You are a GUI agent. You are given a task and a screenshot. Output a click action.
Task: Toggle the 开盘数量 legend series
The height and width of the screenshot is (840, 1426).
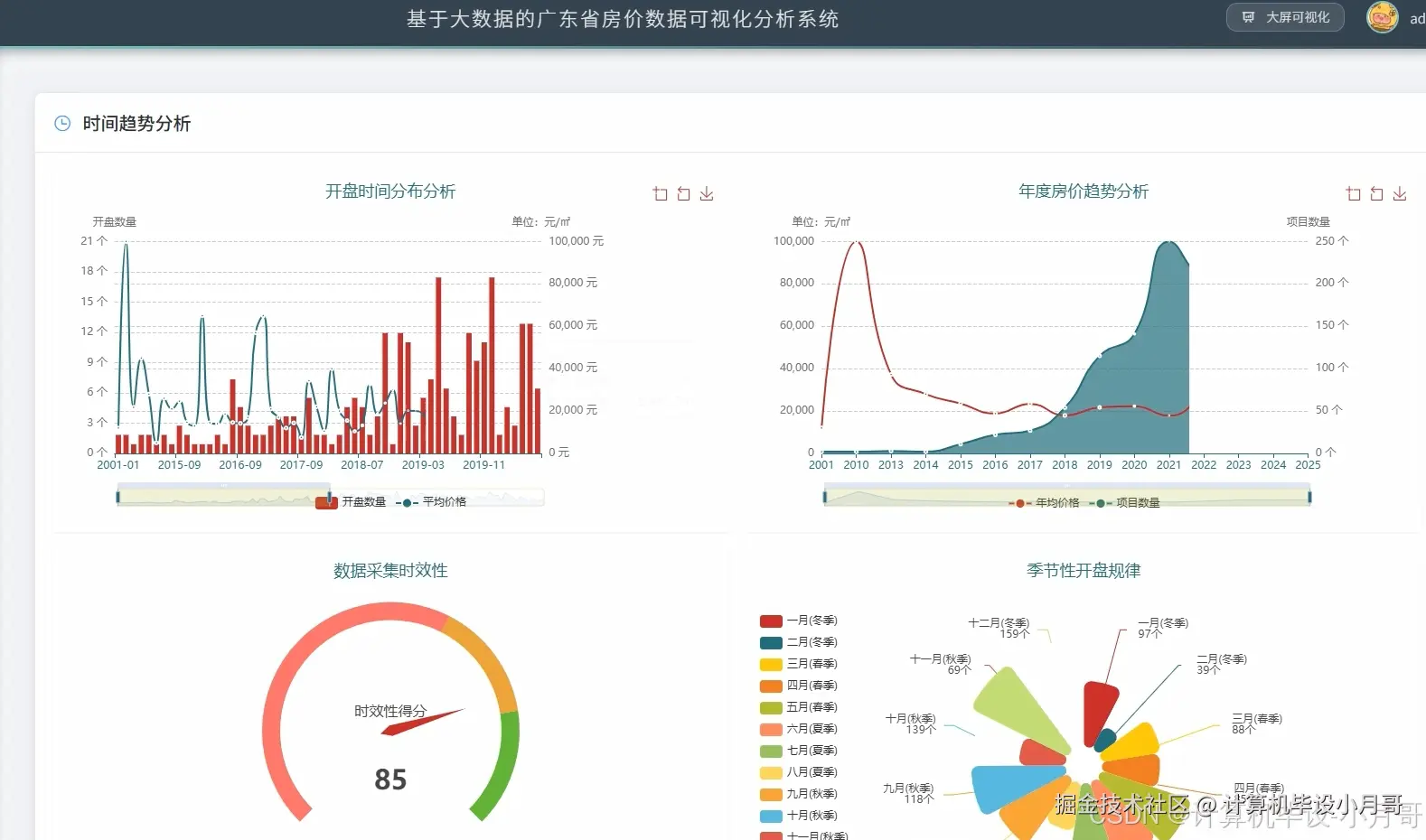click(351, 502)
